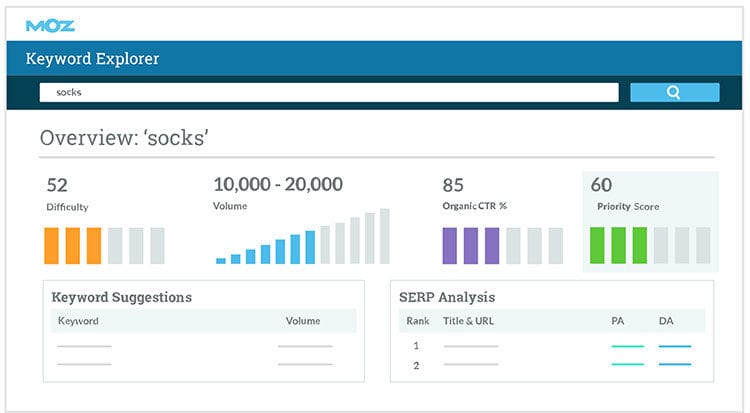Click rank number 2 in SERP Analysis
The height and width of the screenshot is (413, 750).
point(416,366)
